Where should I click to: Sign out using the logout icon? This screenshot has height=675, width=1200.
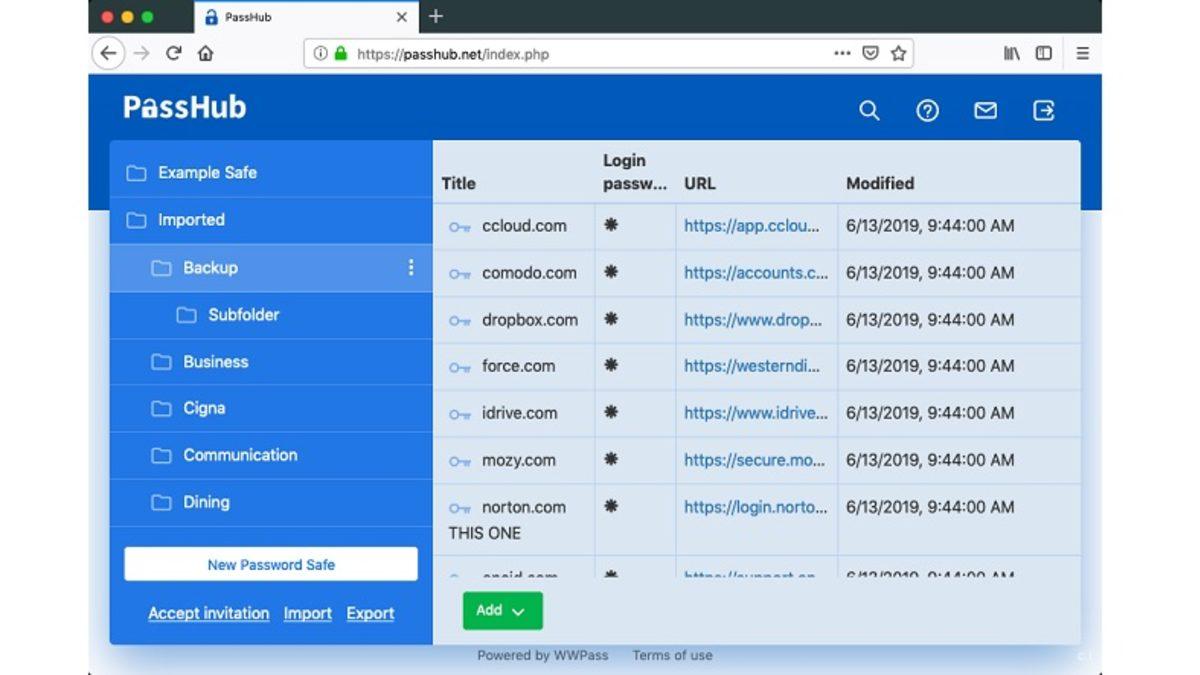1043,111
